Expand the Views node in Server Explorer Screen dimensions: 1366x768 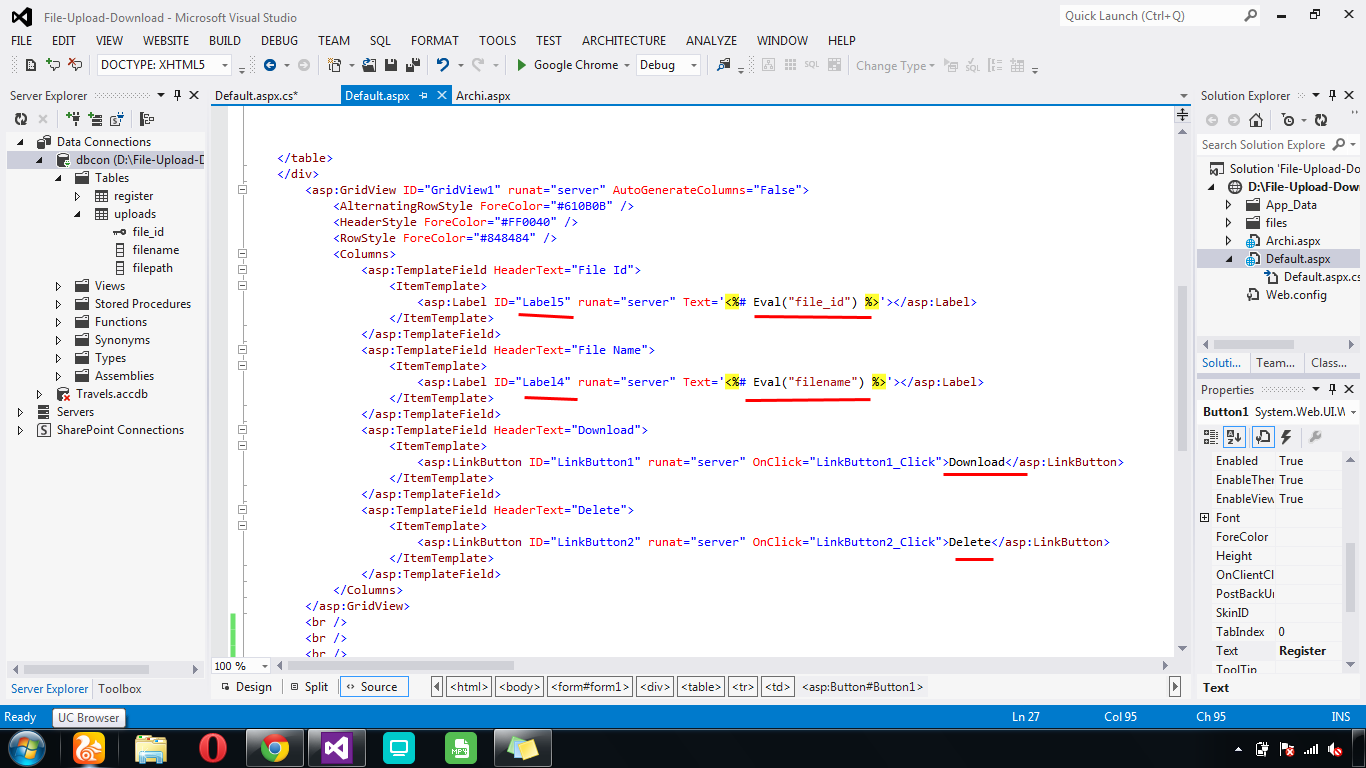pos(59,286)
